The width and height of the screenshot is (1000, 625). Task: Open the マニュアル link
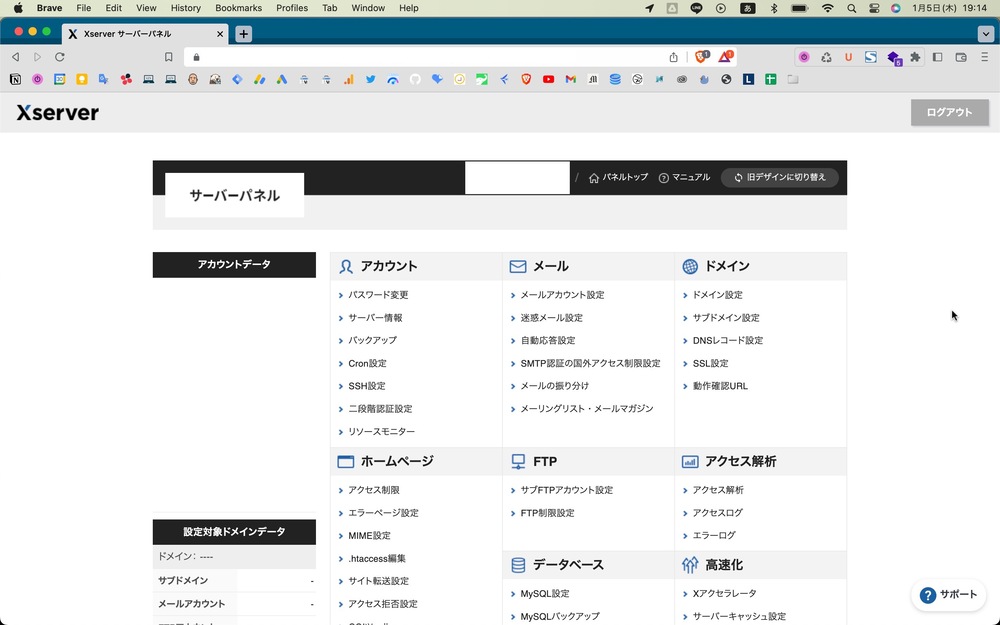click(684, 177)
